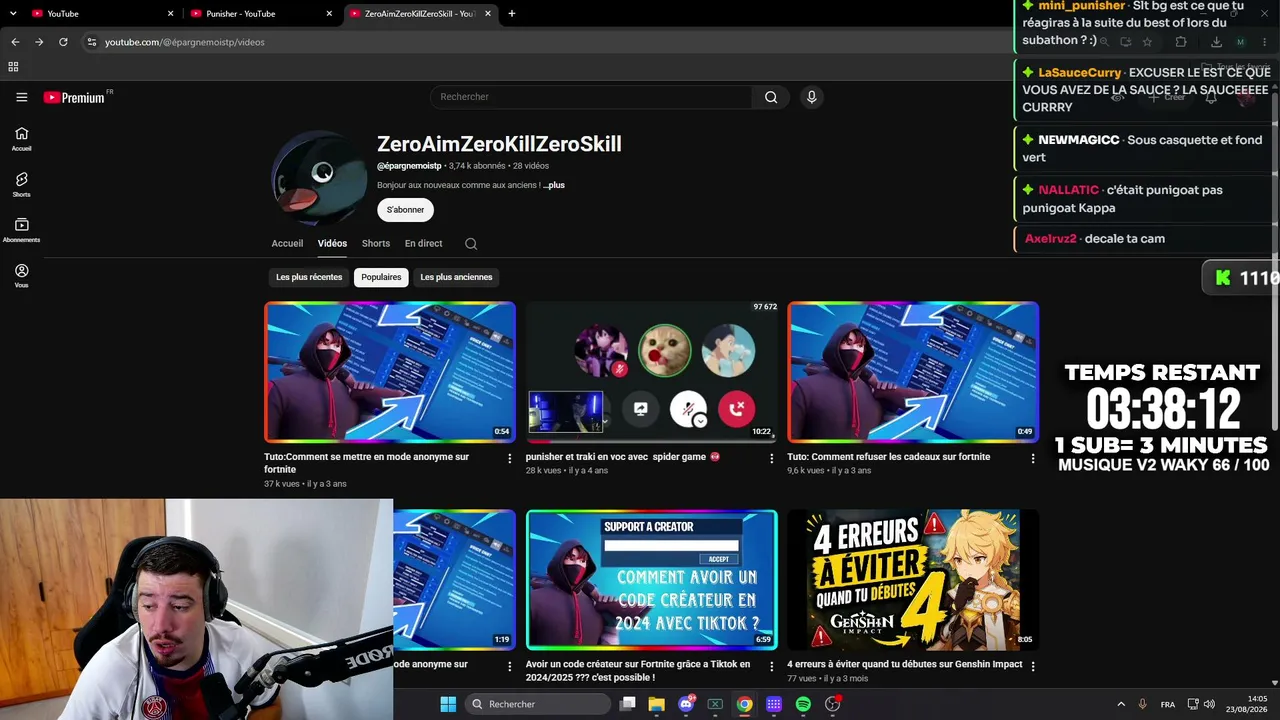Image resolution: width=1280 pixels, height=720 pixels.
Task: Select the Populaires sort chip
Action: pyautogui.click(x=381, y=277)
